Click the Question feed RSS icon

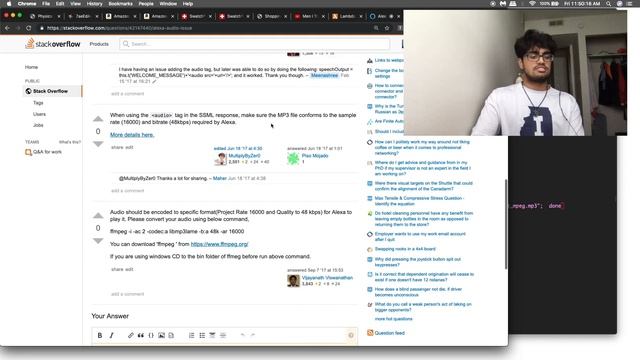370,333
